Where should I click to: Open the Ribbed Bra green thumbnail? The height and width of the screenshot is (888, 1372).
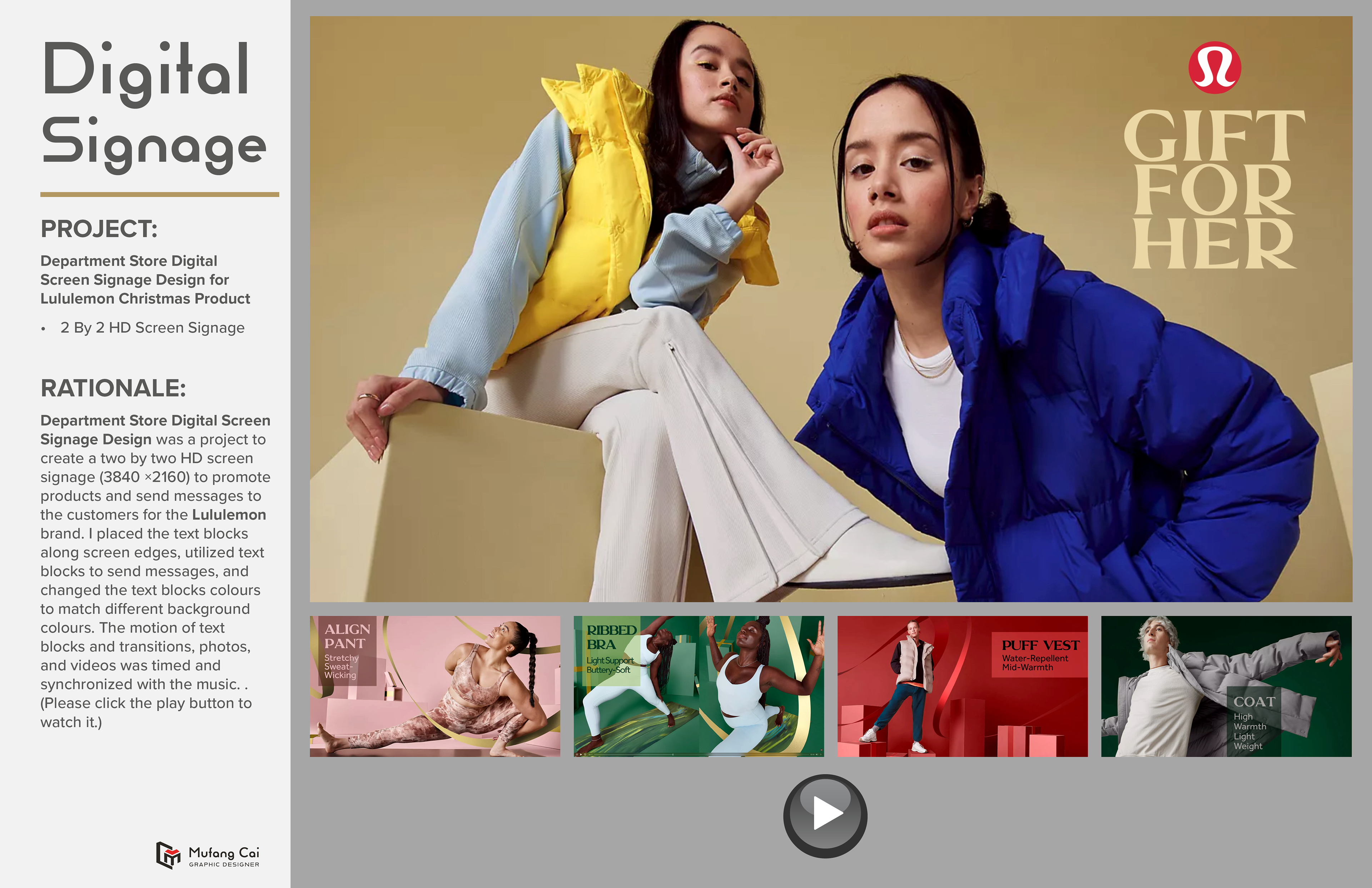pyautogui.click(x=699, y=686)
